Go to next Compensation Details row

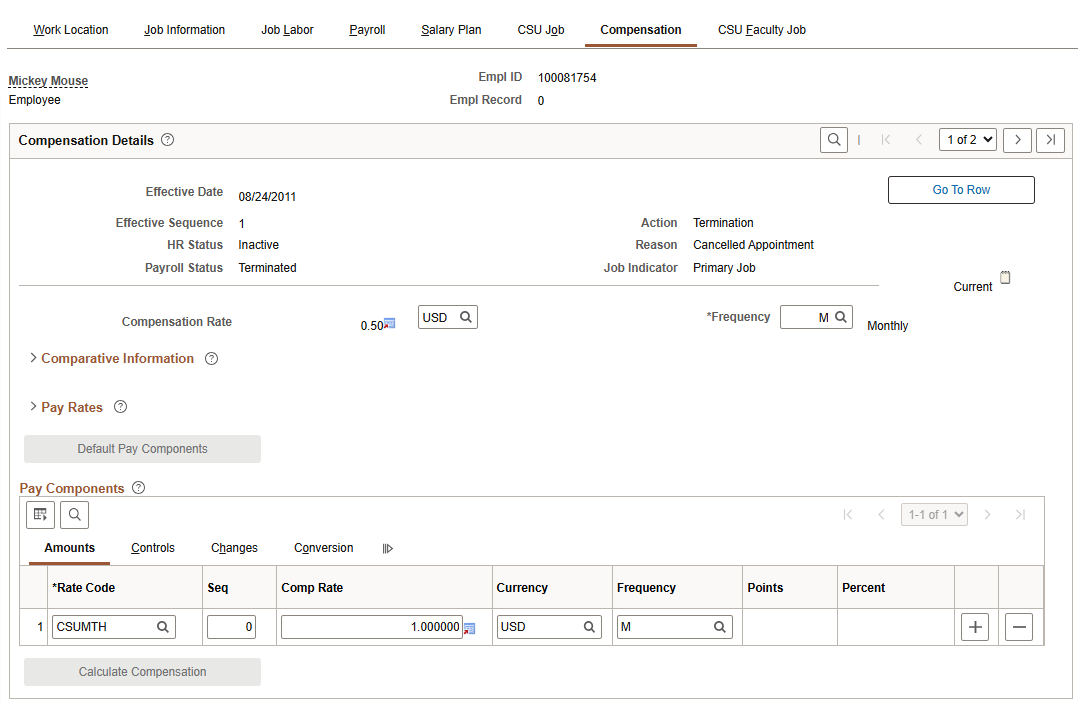coord(1017,140)
